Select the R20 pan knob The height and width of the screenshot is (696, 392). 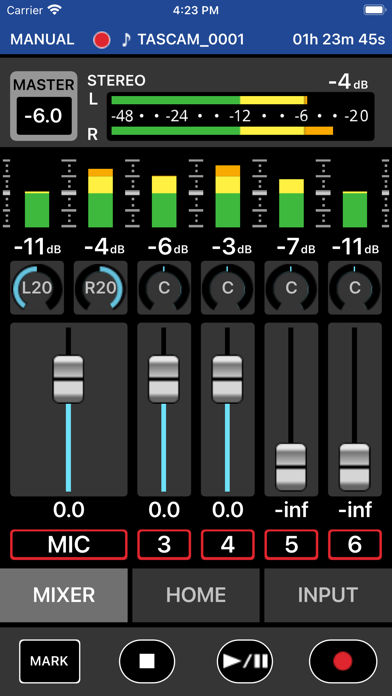tap(101, 288)
